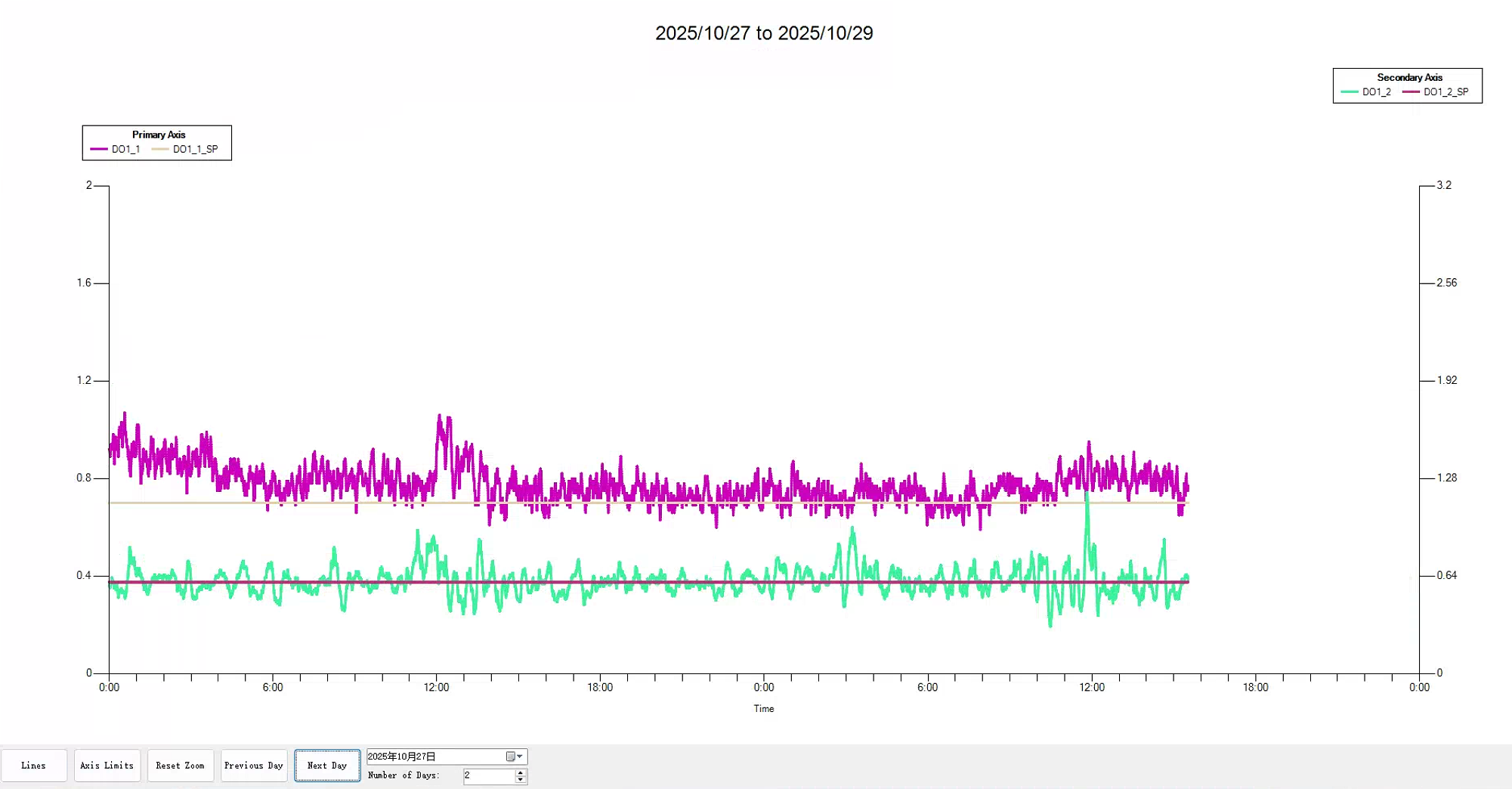
Task: Click the Lines button
Action: click(x=34, y=766)
